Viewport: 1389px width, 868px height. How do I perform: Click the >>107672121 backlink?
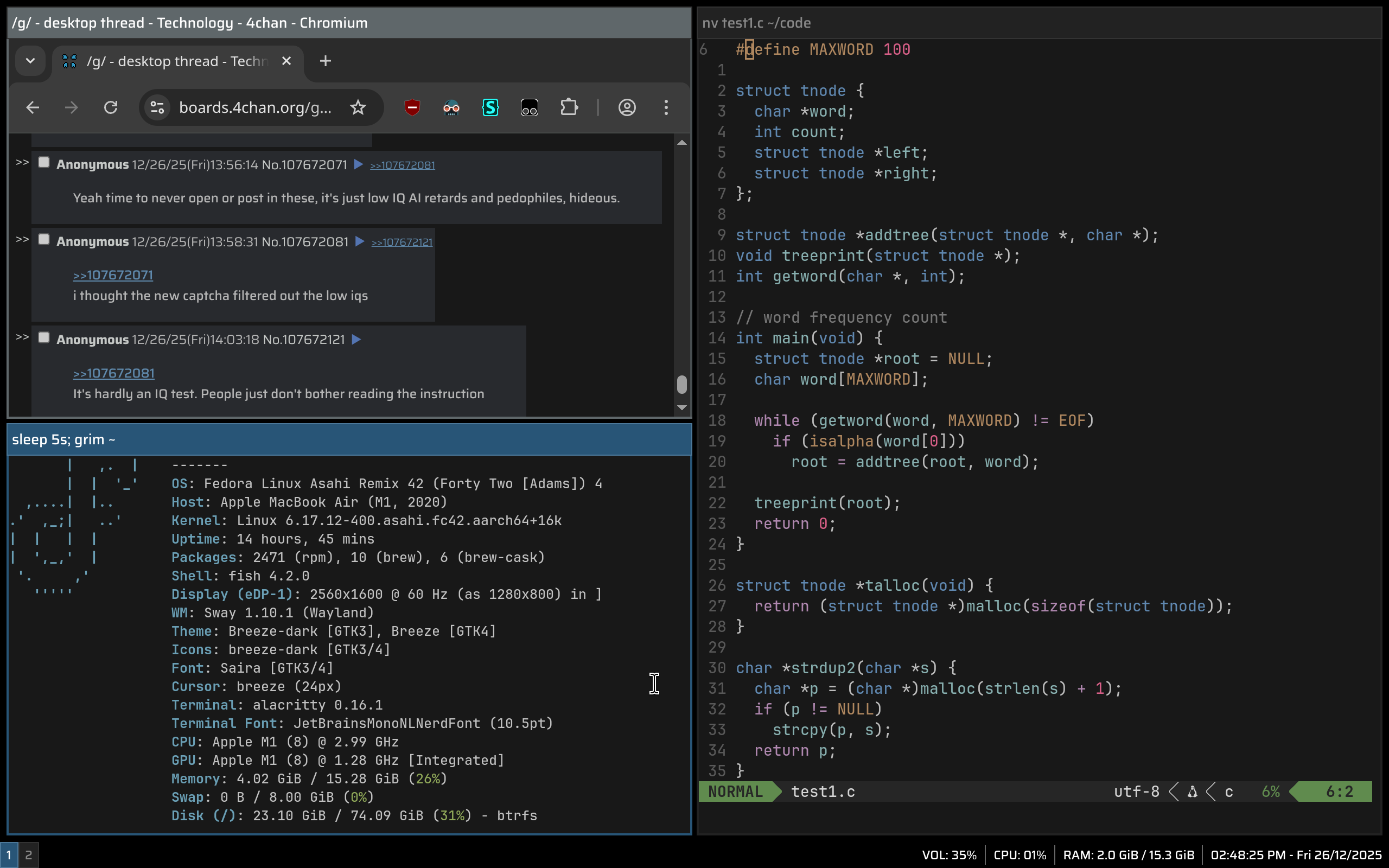pyautogui.click(x=402, y=242)
